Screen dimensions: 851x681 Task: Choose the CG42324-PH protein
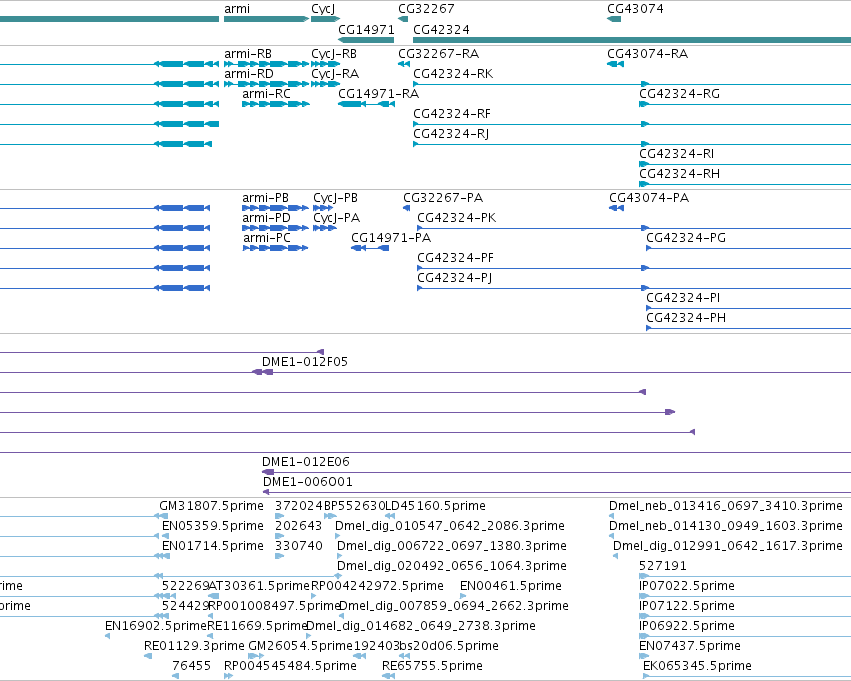coord(748,328)
